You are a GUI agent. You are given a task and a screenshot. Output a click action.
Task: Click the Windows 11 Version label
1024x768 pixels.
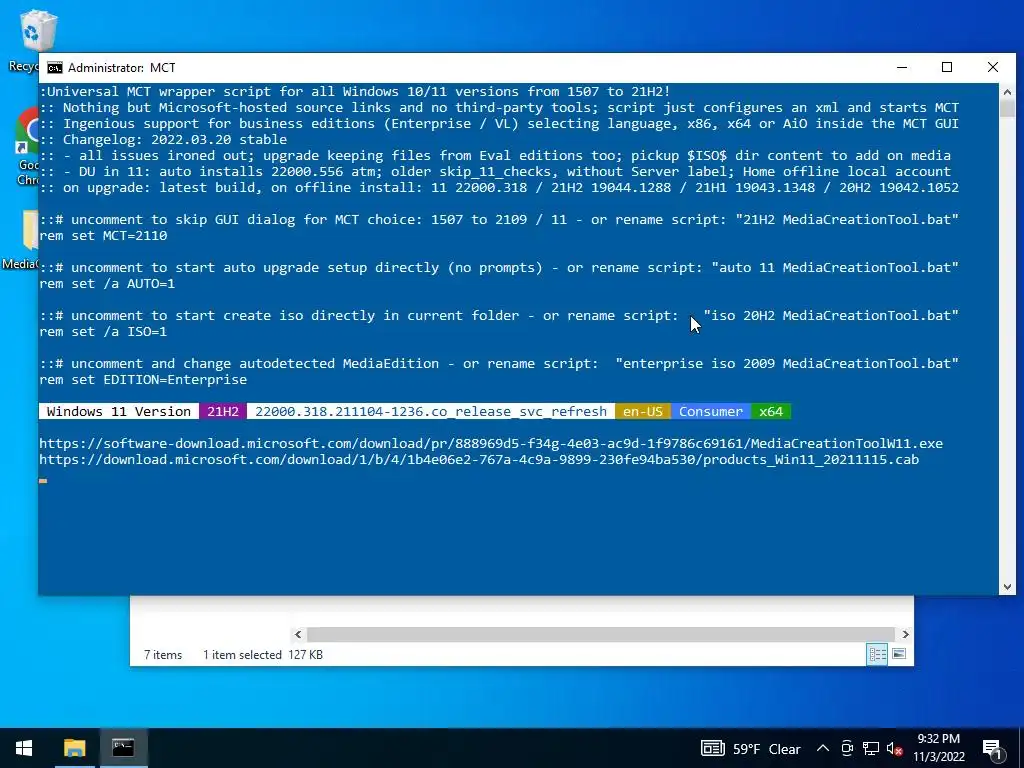119,411
